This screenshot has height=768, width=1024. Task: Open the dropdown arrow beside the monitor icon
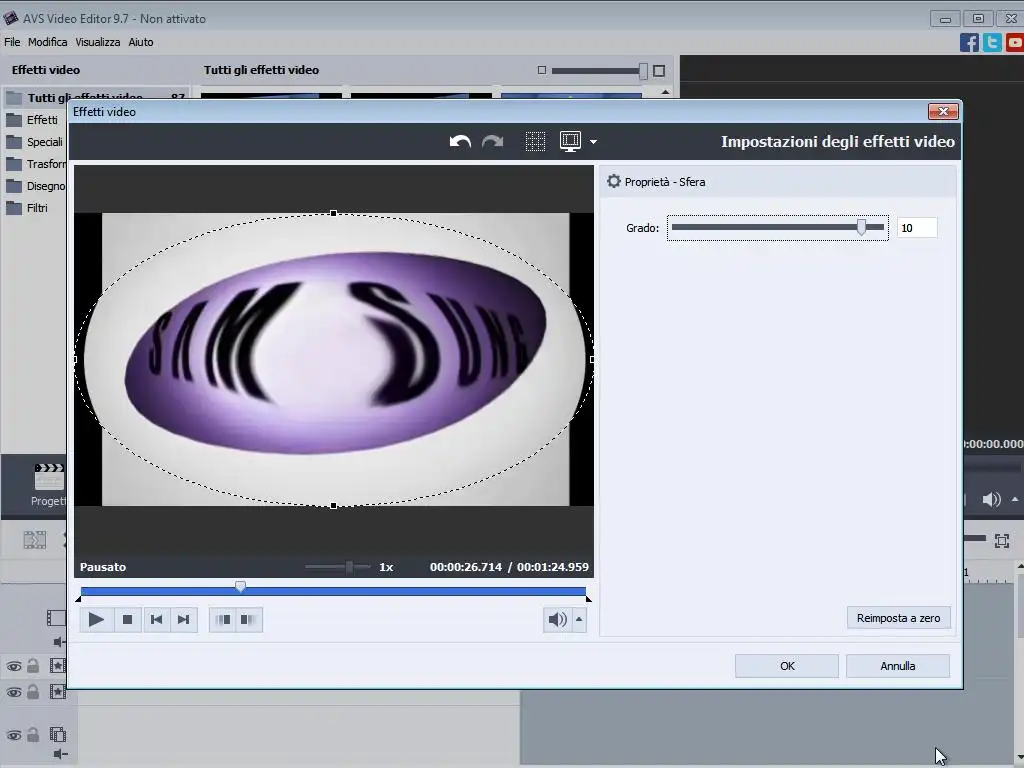pyautogui.click(x=593, y=142)
